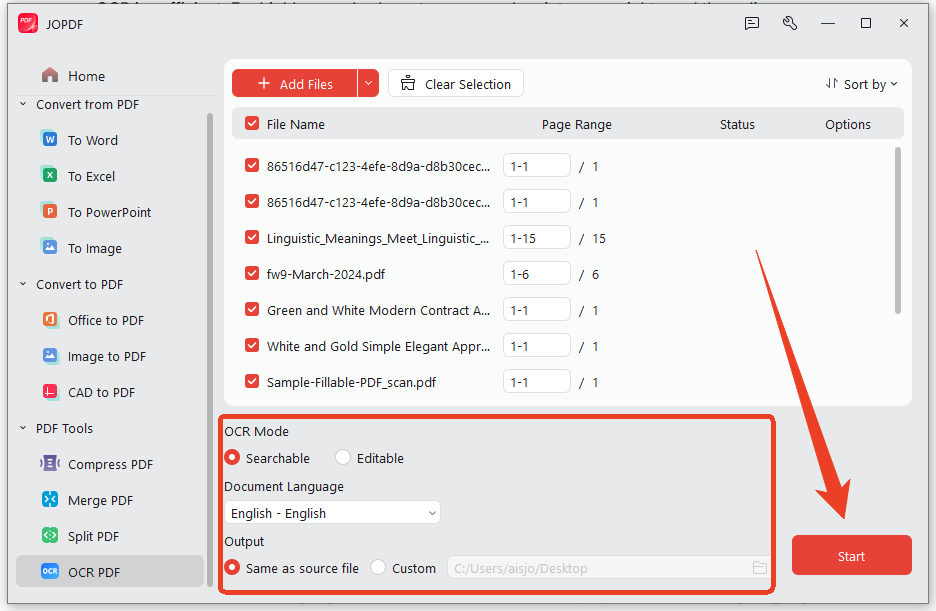Select the Custom output radio button
The width and height of the screenshot is (936, 611).
(378, 567)
